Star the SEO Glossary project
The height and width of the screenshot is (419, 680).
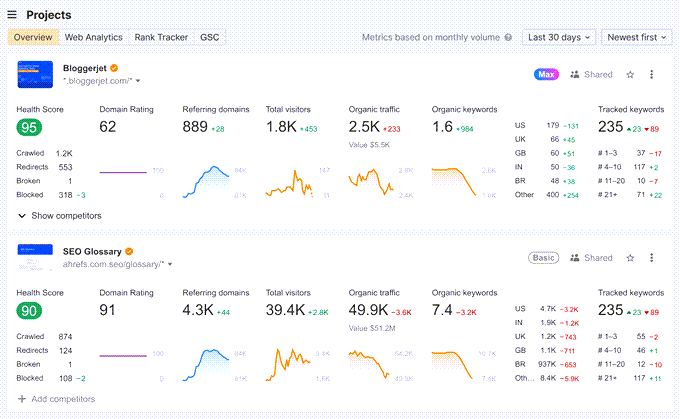(x=630, y=258)
